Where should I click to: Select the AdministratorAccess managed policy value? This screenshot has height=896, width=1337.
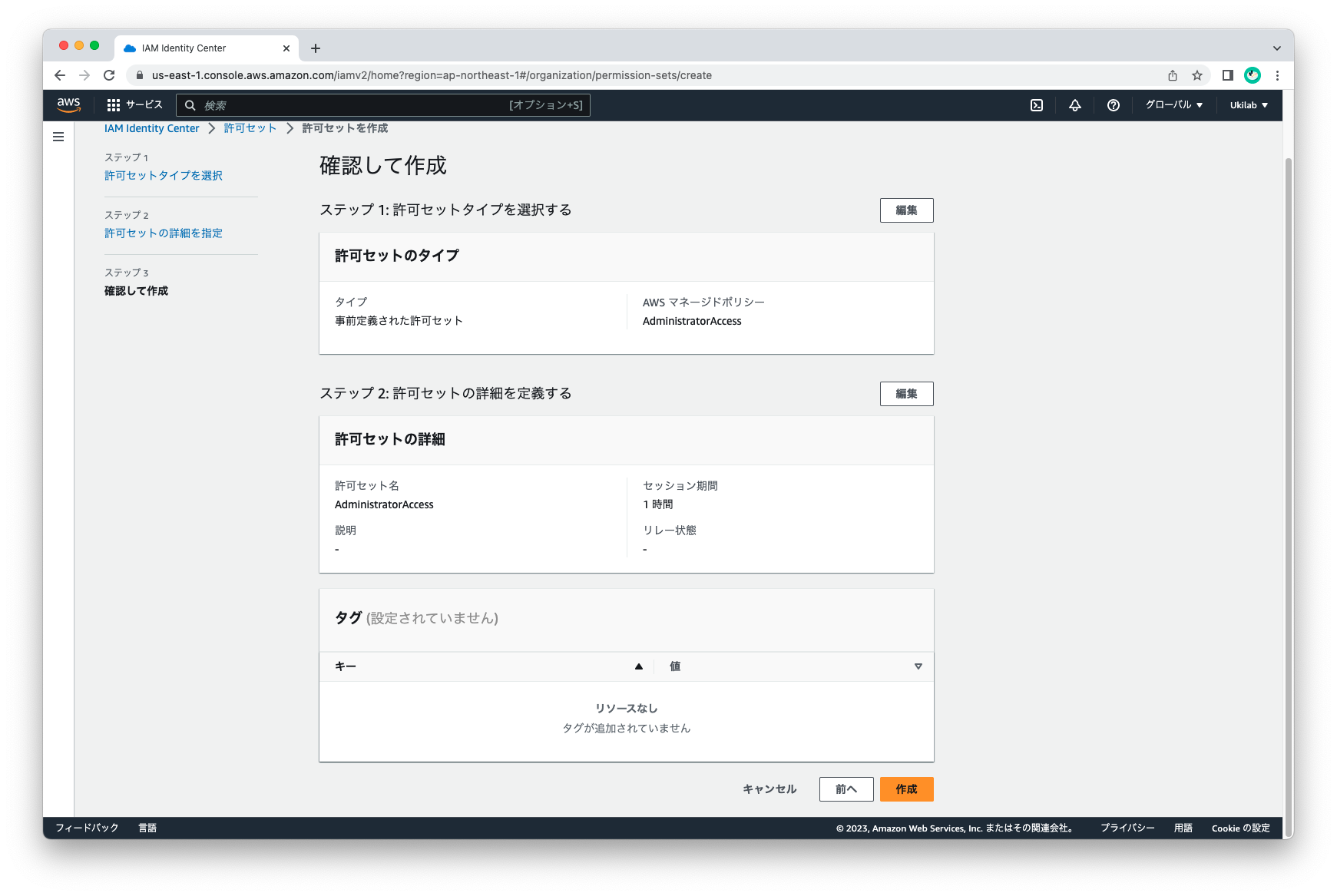click(x=692, y=321)
